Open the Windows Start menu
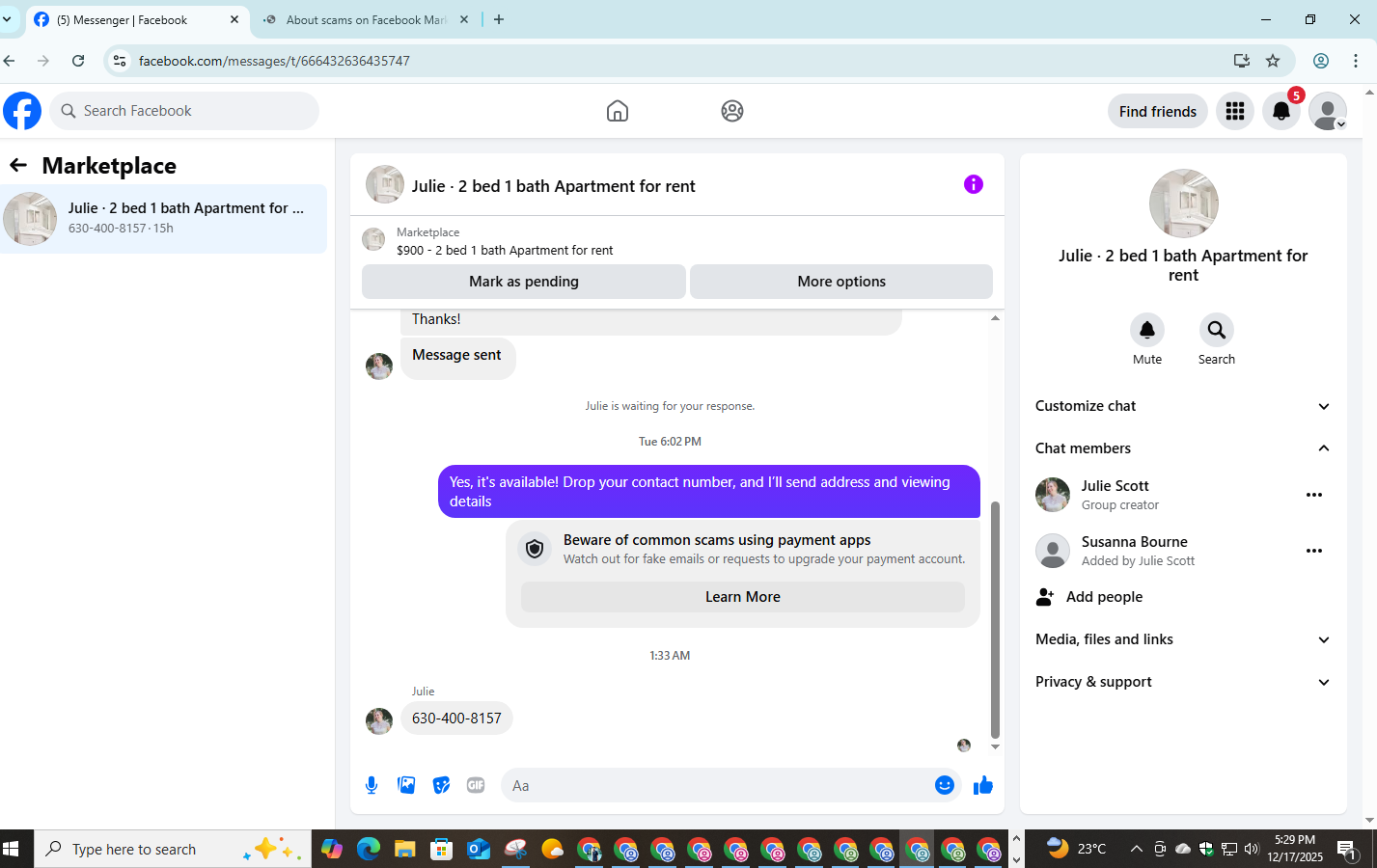 12,849
